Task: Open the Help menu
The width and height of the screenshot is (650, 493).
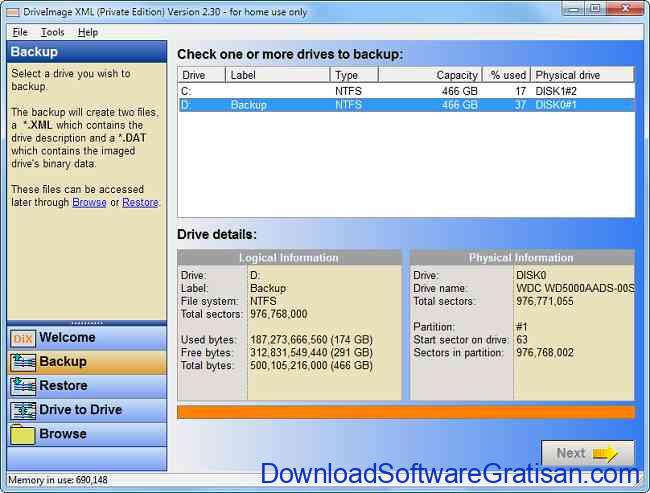Action: click(88, 32)
